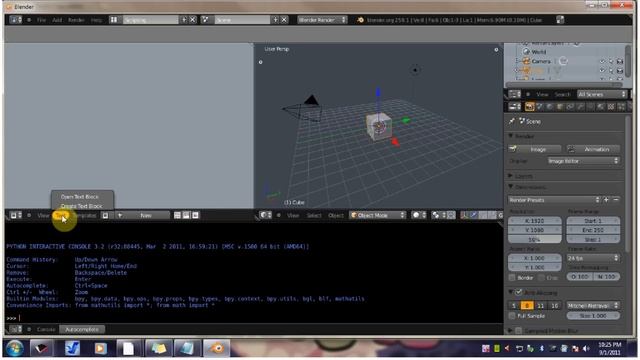Image resolution: width=640 pixels, height=360 pixels.
Task: Click the Aspect X 1.000 field
Action: pos(535,258)
